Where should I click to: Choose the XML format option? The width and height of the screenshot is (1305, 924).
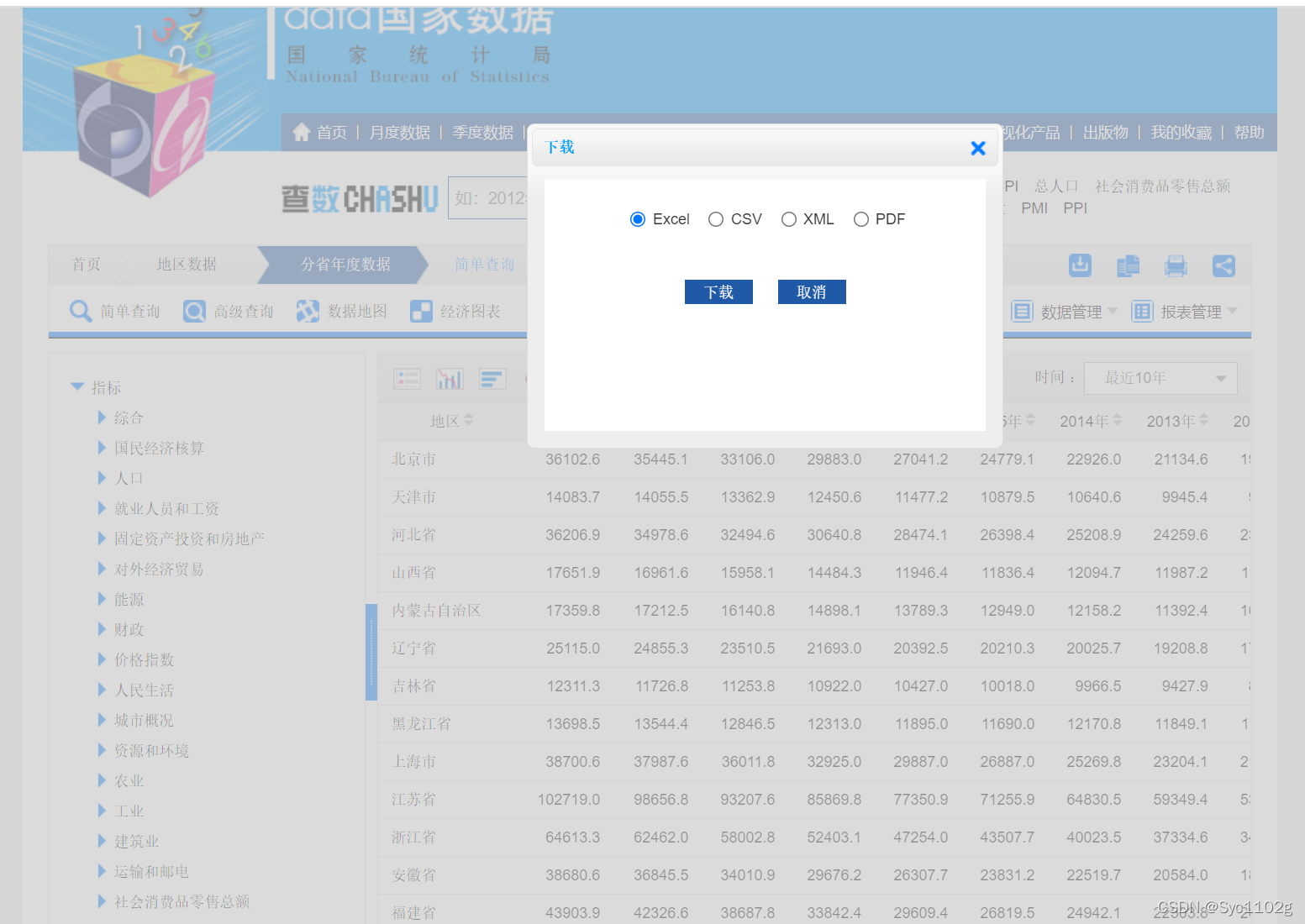point(789,219)
